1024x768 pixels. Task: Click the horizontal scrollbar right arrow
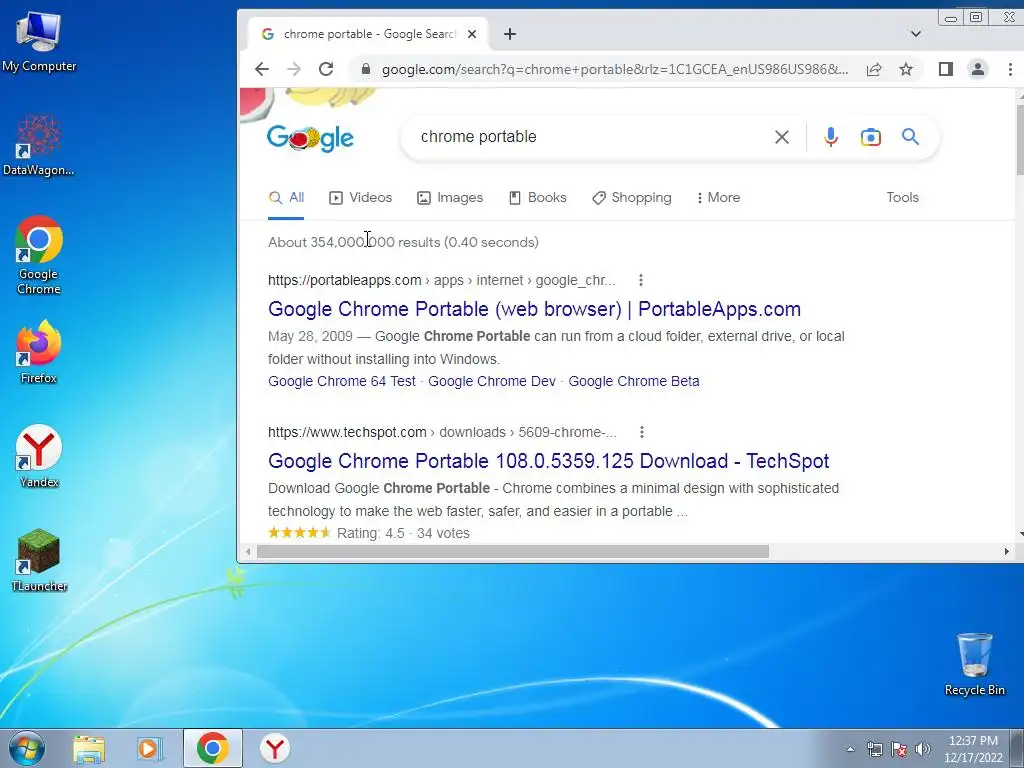coord(1006,551)
